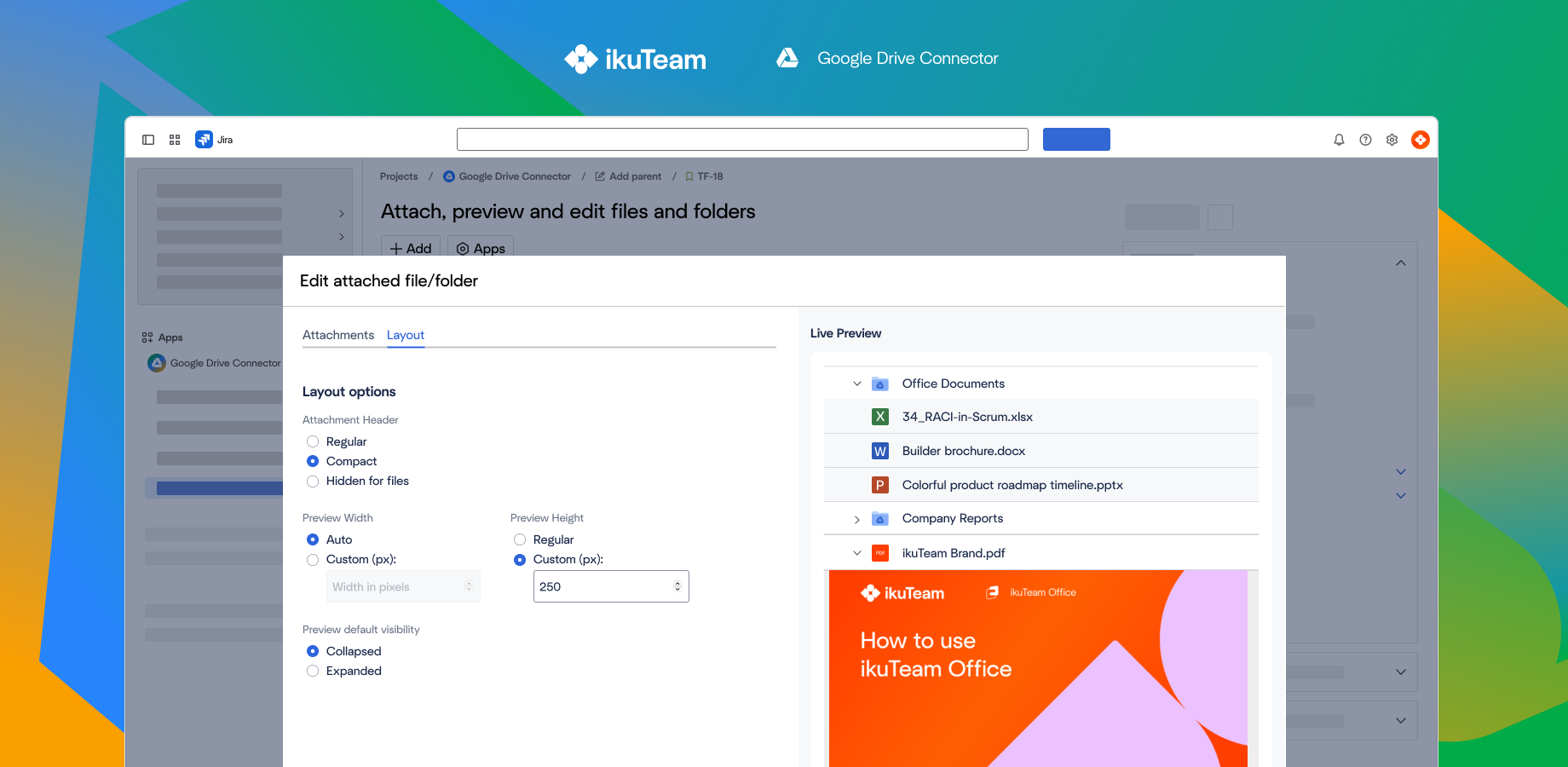Image resolution: width=1568 pixels, height=767 pixels.
Task: Collapse the Office Documents folder
Action: [x=857, y=383]
